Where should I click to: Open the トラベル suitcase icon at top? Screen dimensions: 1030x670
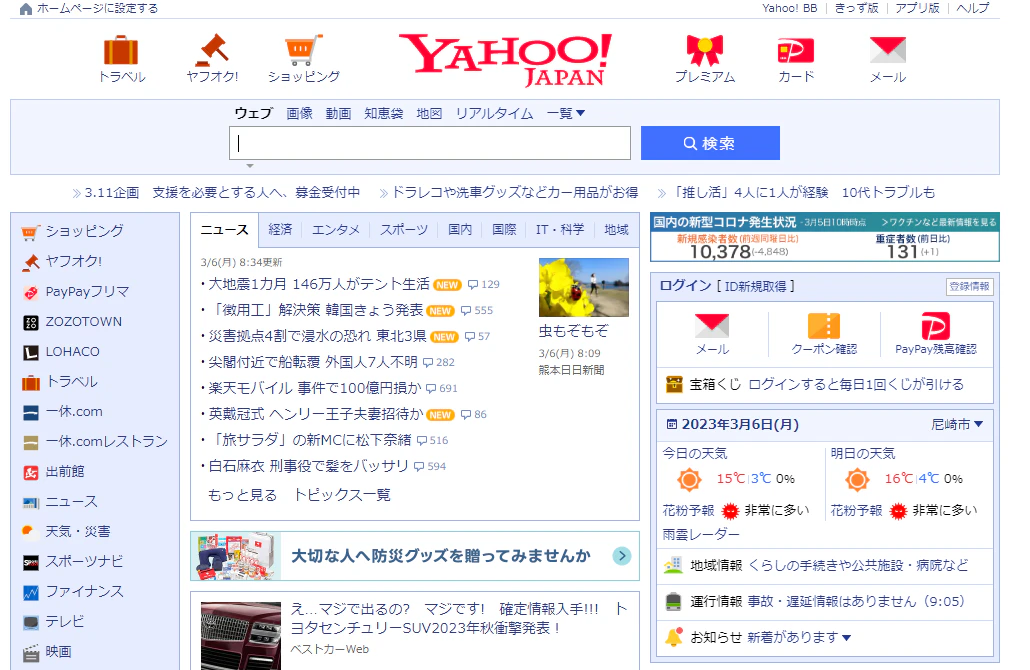tap(122, 51)
